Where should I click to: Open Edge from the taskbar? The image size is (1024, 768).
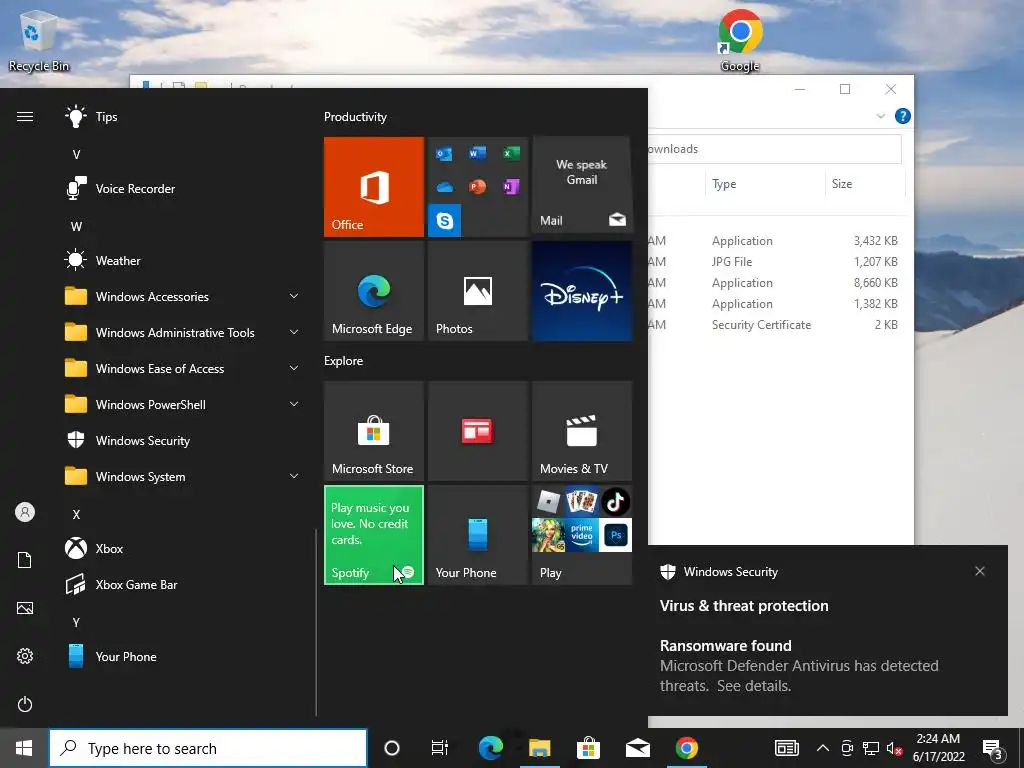pyautogui.click(x=490, y=748)
